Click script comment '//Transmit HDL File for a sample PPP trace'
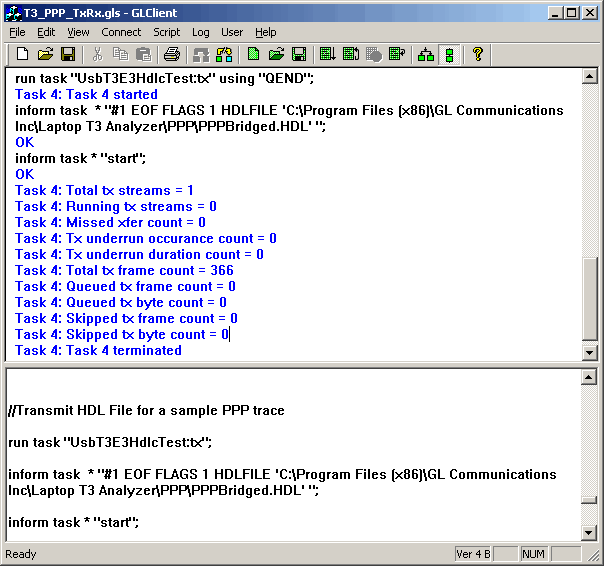Image resolution: width=604 pixels, height=566 pixels. coord(146,410)
